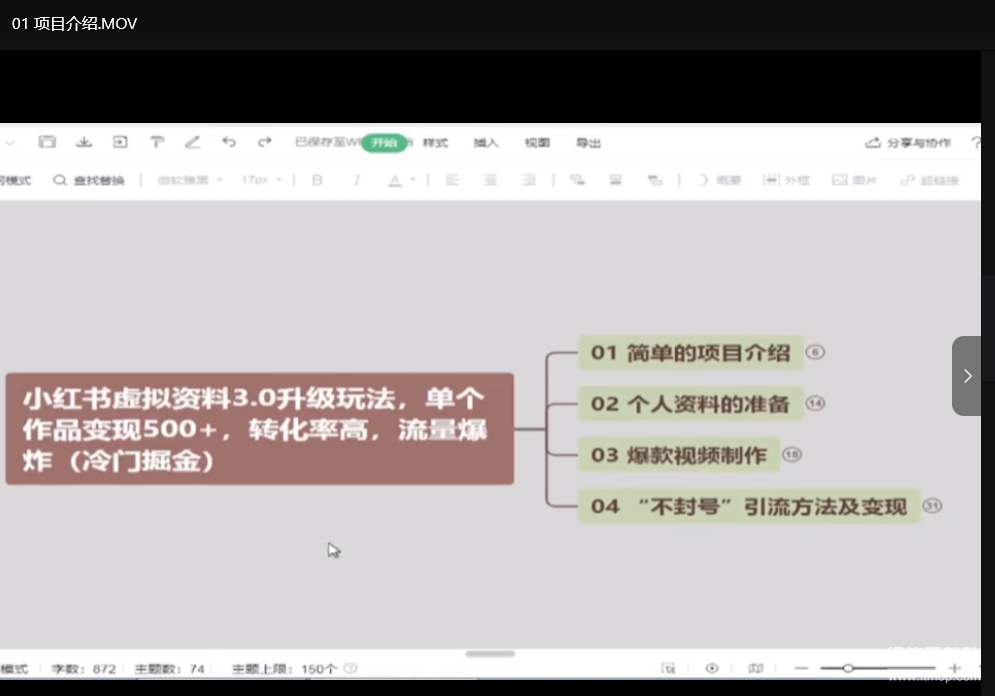Select the central topic node 小红书虚拟资料3.0

tap(260, 429)
